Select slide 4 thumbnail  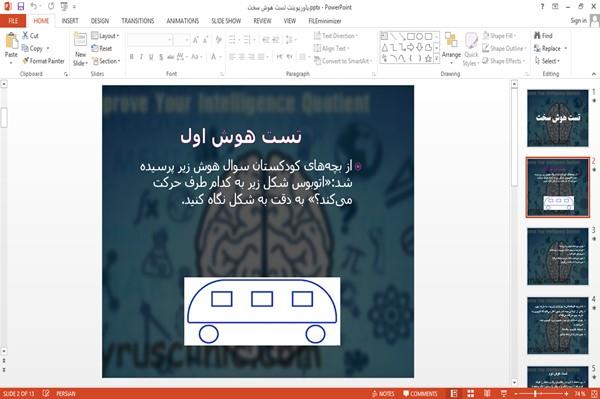558,326
